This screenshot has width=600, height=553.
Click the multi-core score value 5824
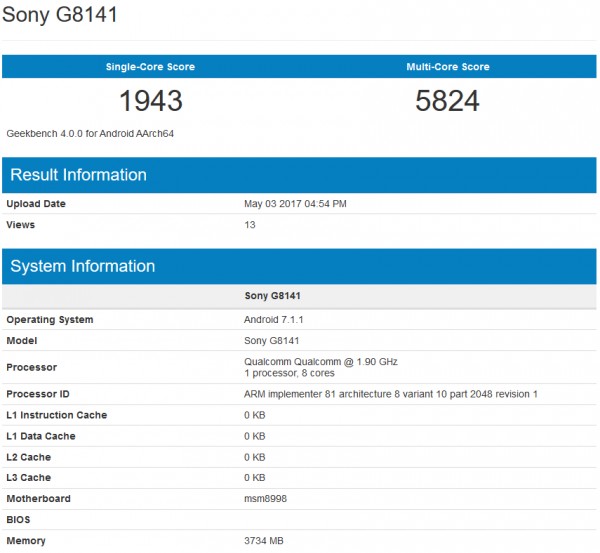pyautogui.click(x=448, y=101)
